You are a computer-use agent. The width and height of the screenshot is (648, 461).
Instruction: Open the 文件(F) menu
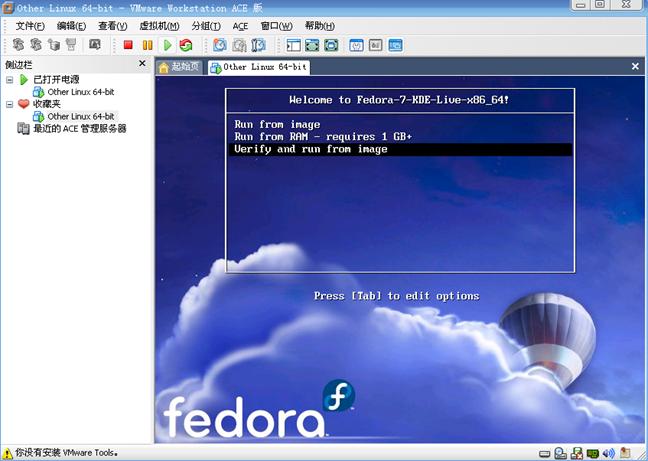pos(30,26)
